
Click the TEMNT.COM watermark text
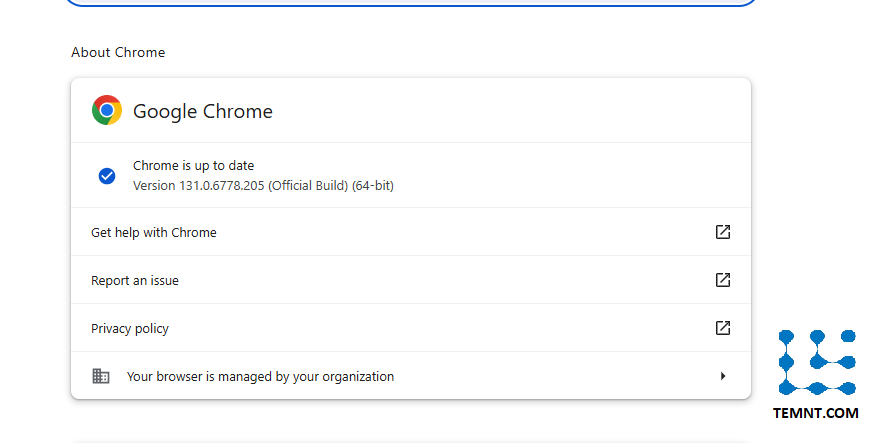click(x=816, y=413)
